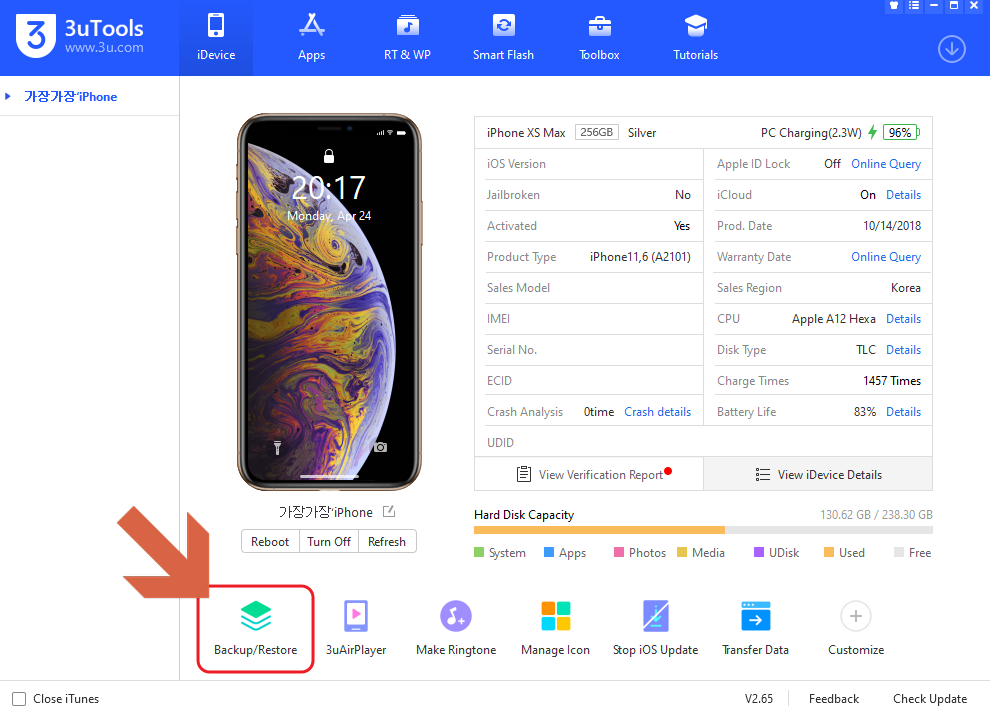This screenshot has height=712, width=990.
Task: Open Backup/Restore tool
Action: tap(256, 629)
